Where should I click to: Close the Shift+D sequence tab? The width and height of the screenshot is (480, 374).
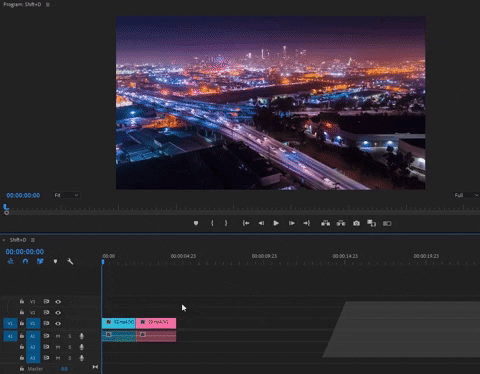pos(4,240)
